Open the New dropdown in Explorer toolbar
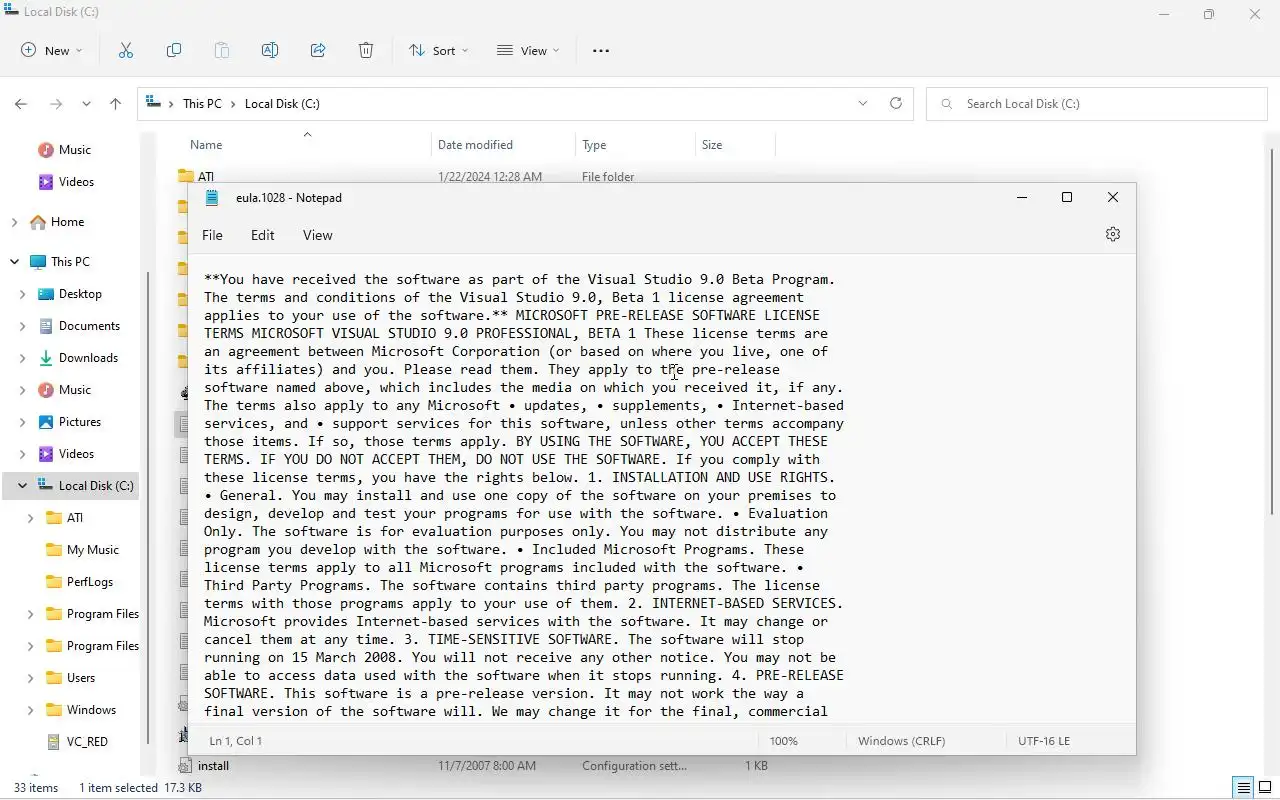The image size is (1280, 800). click(x=52, y=50)
